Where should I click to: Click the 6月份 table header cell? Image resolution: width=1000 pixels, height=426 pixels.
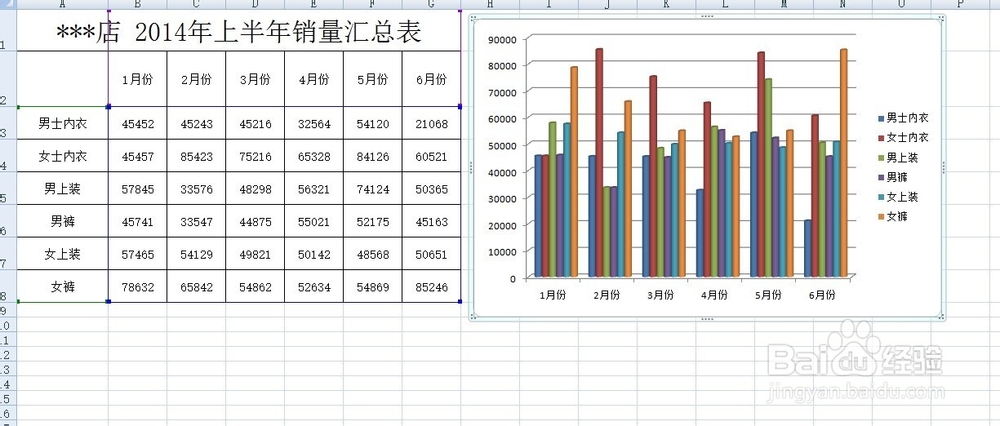[x=431, y=79]
